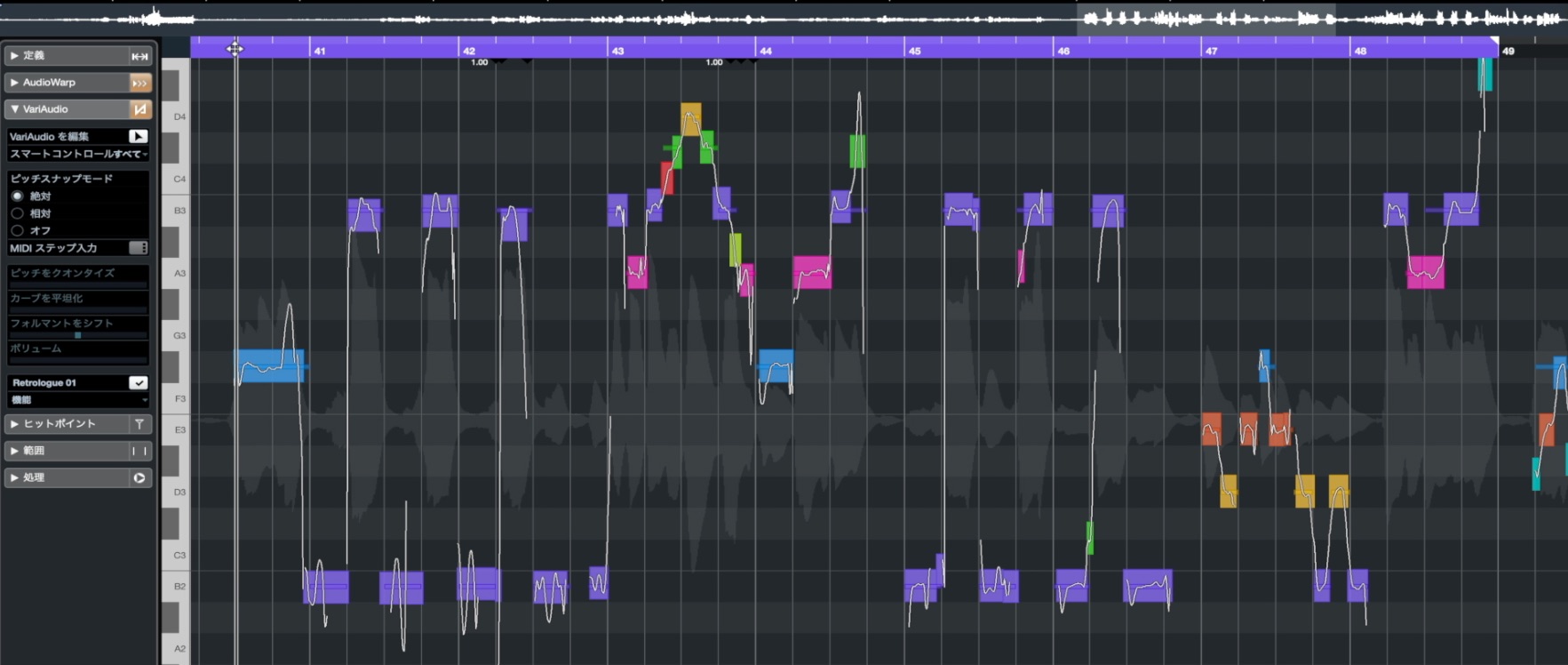Screen dimensions: 1568x665
Task: Select the small blue segment in bar 47
Action: pyautogui.click(x=1264, y=366)
